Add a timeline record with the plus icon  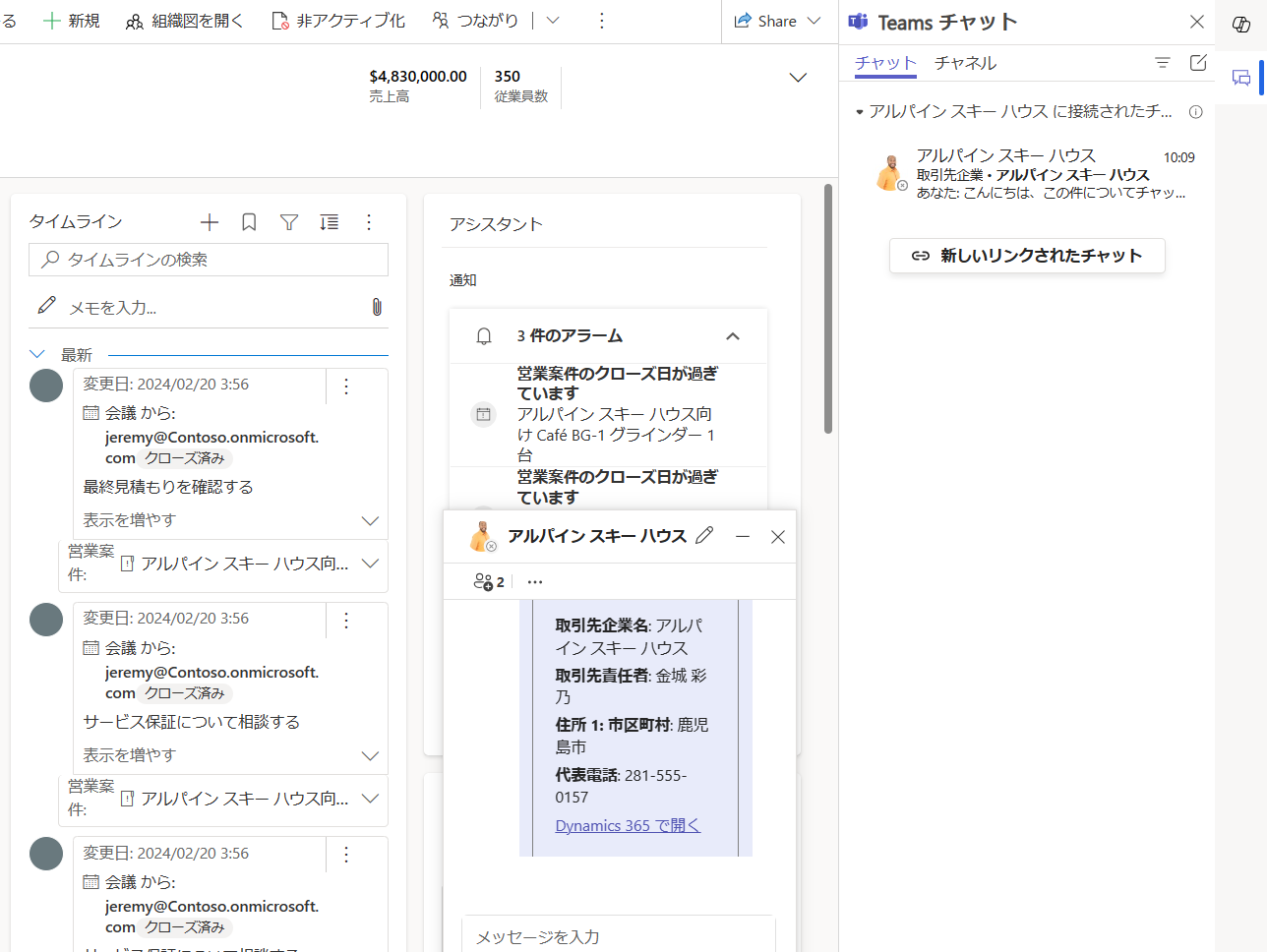click(x=210, y=222)
